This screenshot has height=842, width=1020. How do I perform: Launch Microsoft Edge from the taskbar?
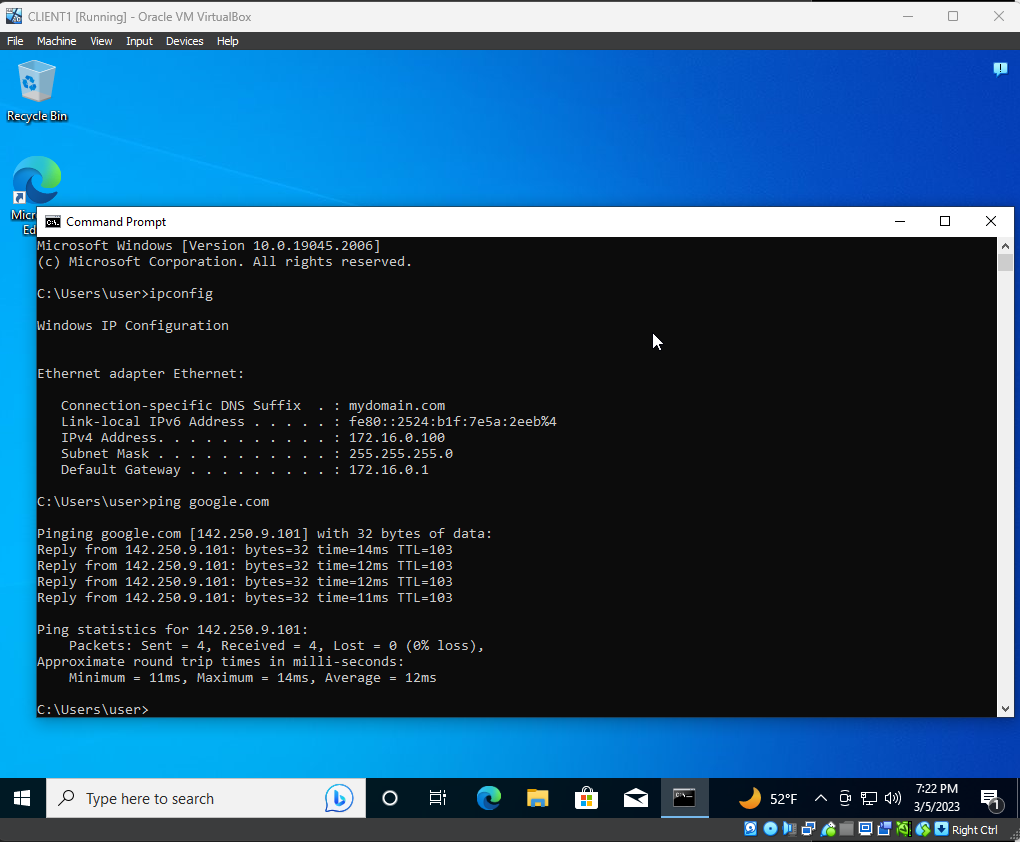[x=488, y=798]
